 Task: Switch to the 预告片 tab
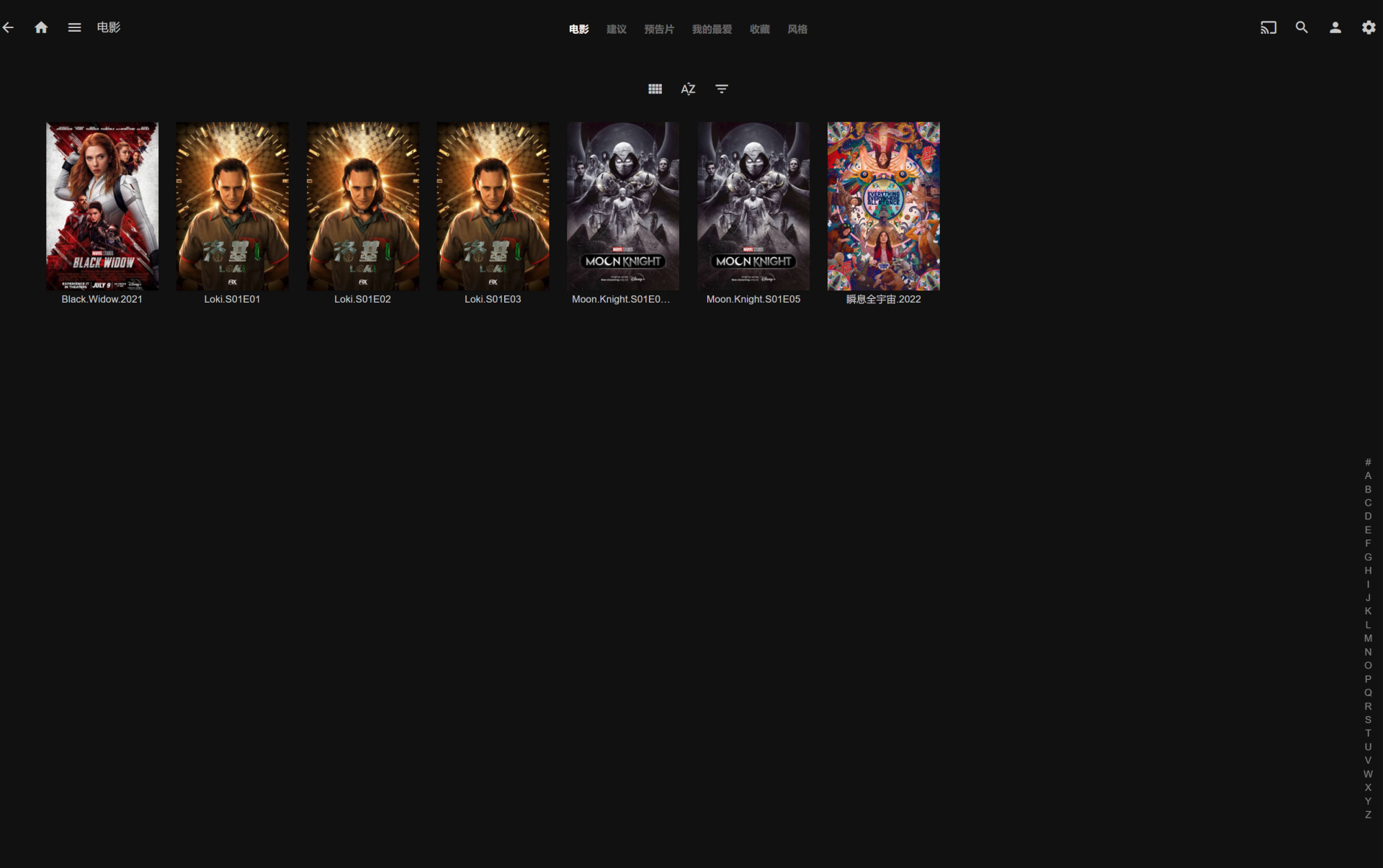[x=659, y=30]
